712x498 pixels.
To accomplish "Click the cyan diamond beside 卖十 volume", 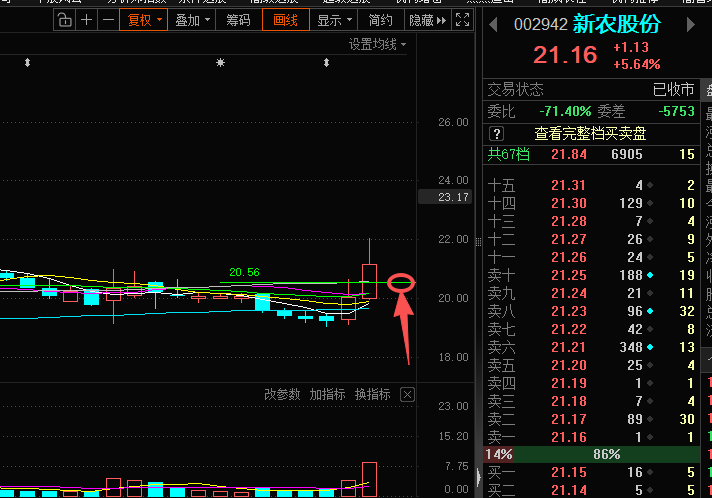I will [650, 275].
